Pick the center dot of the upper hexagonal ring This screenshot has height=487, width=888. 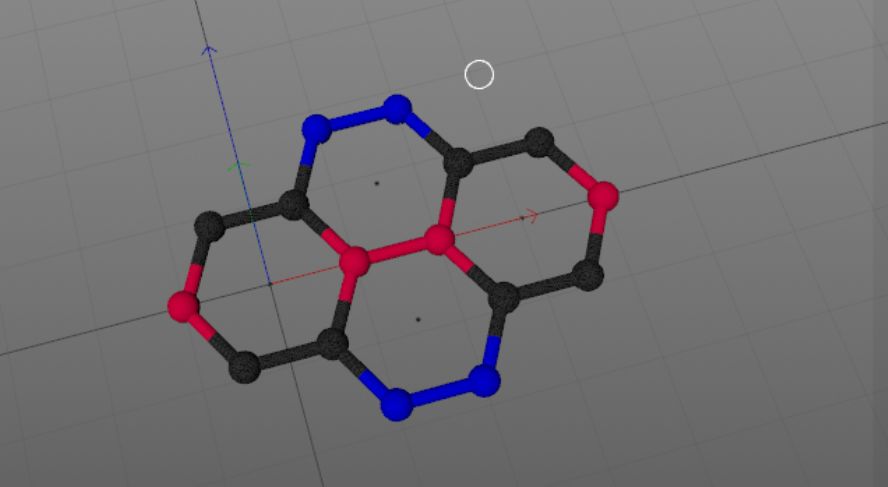(x=377, y=183)
